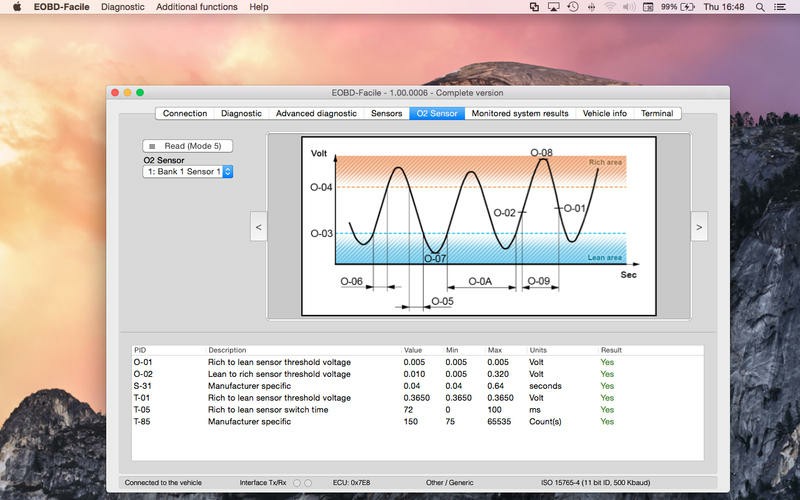Open the Monitored system results tab
This screenshot has width=800, height=500.
pyautogui.click(x=519, y=113)
